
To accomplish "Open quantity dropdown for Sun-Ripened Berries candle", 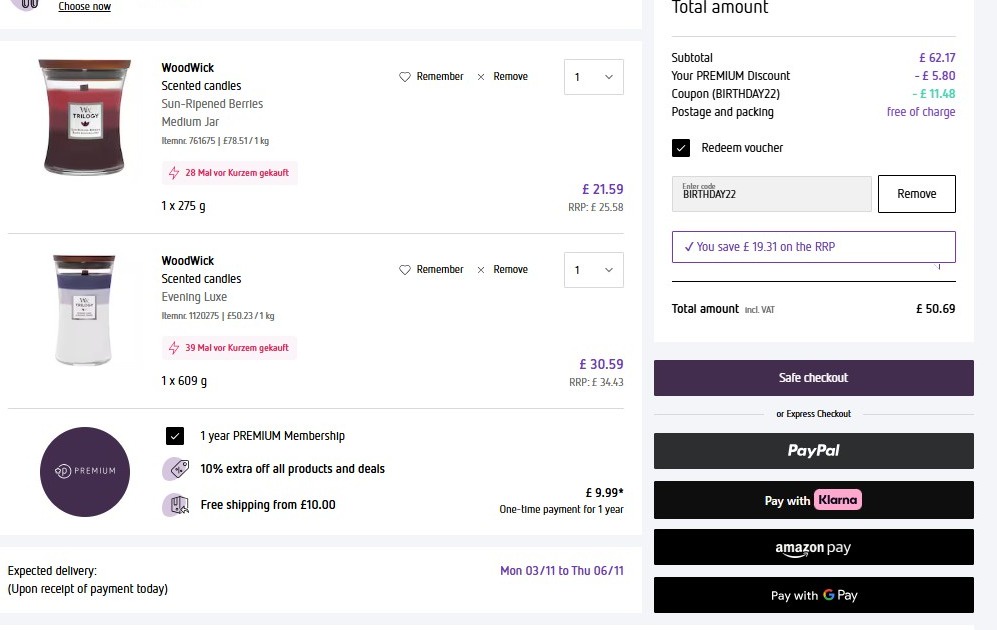I will point(593,77).
